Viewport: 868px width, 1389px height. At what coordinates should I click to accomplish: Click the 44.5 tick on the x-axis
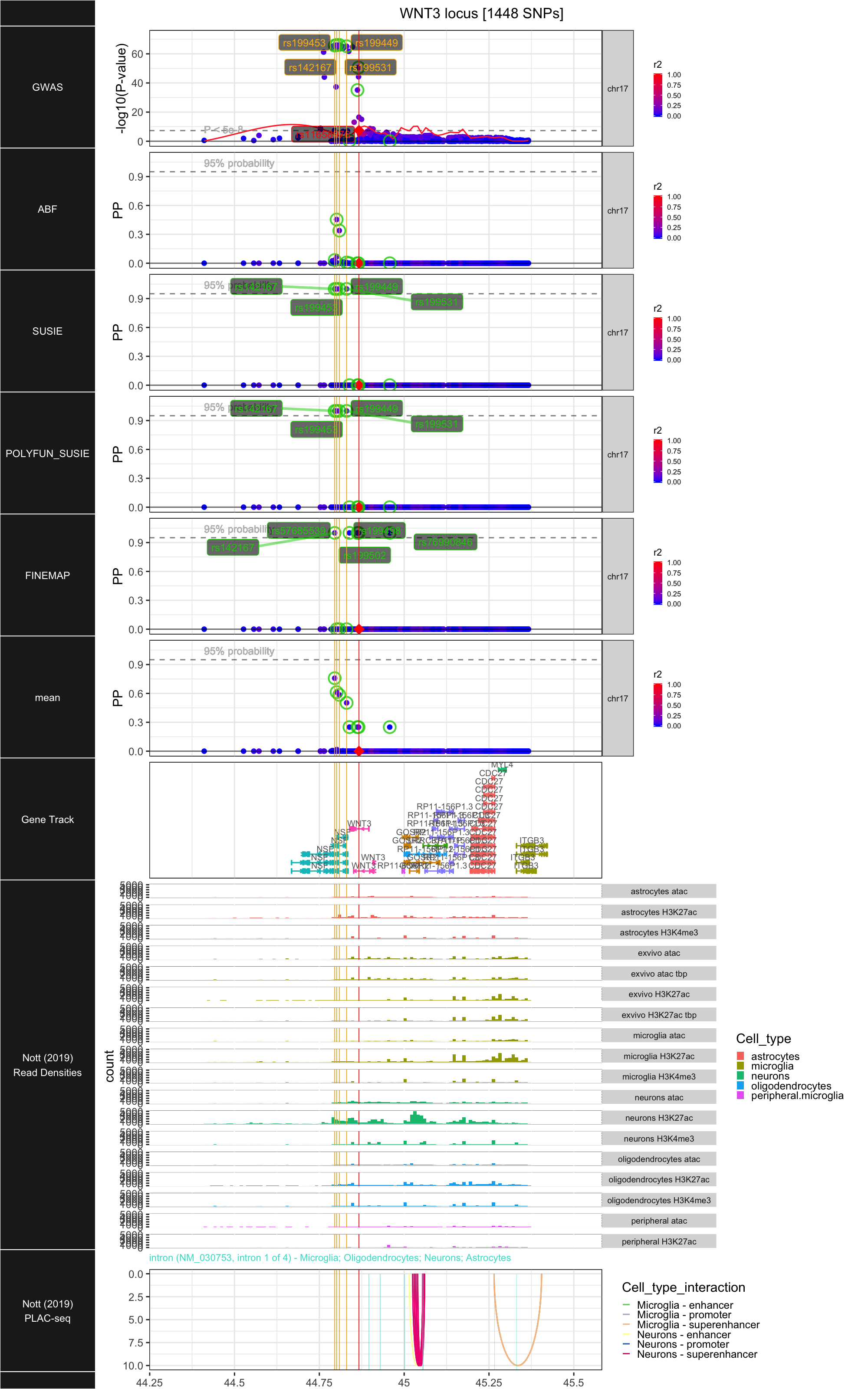[234, 1382]
